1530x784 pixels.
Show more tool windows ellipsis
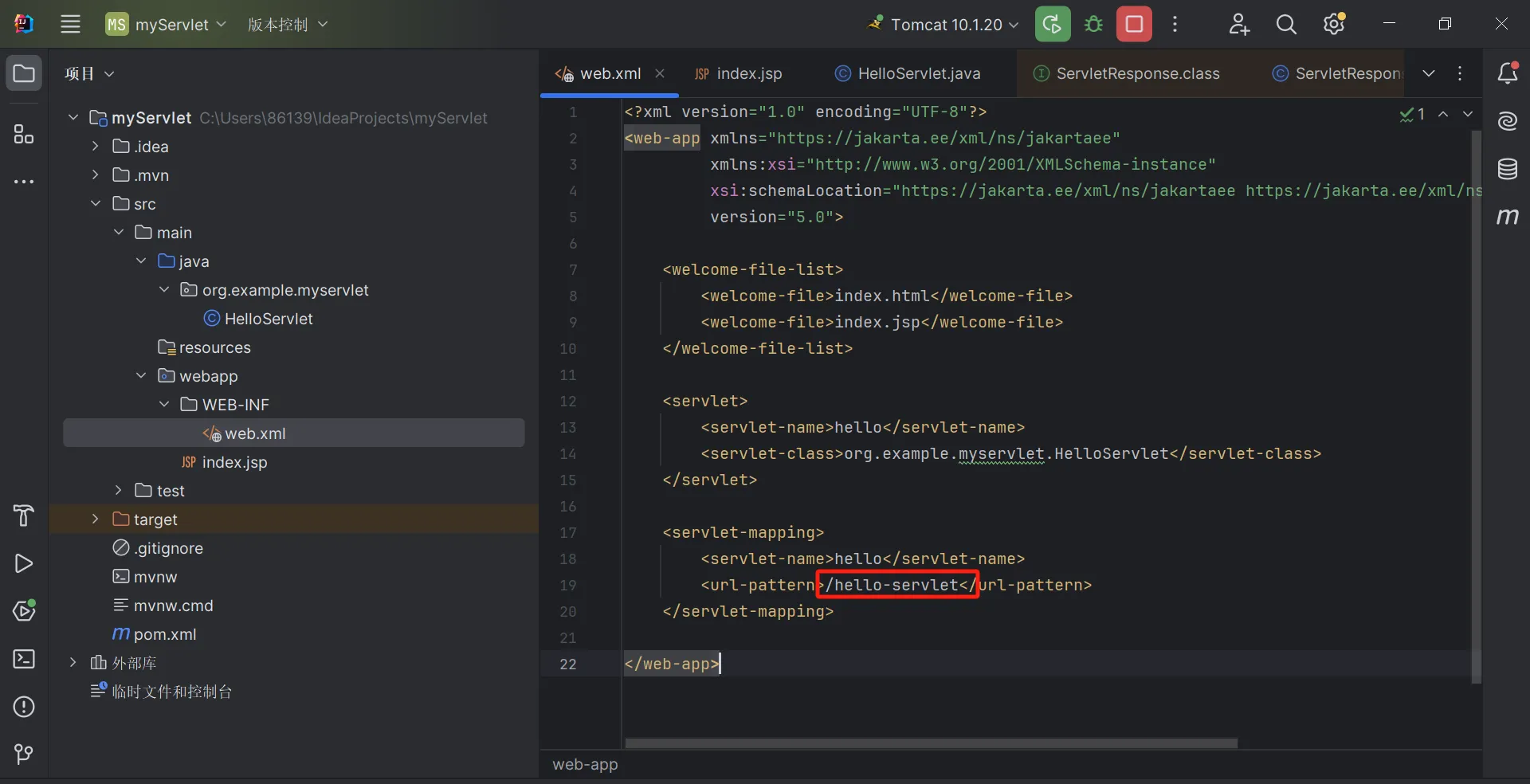(x=24, y=182)
